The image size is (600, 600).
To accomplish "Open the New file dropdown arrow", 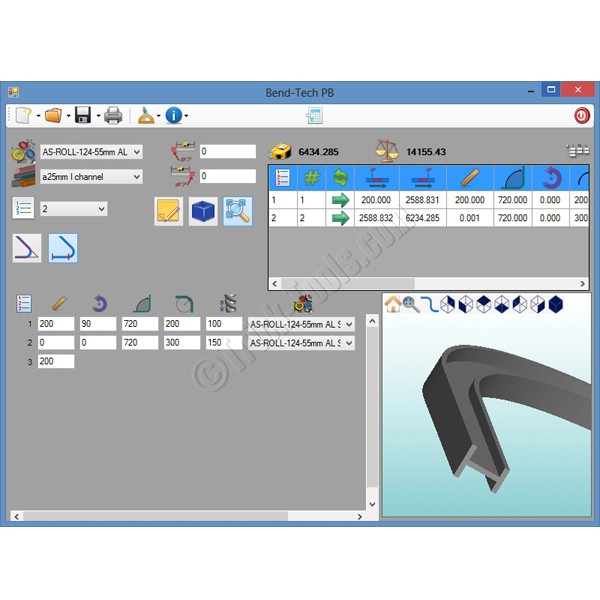I will (x=38, y=116).
